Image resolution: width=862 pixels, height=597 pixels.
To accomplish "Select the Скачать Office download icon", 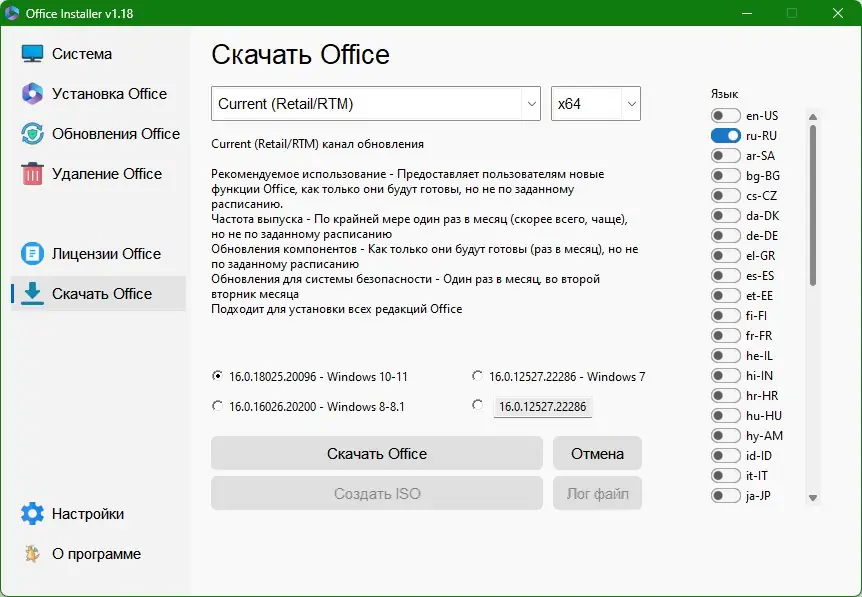I will pos(31,293).
